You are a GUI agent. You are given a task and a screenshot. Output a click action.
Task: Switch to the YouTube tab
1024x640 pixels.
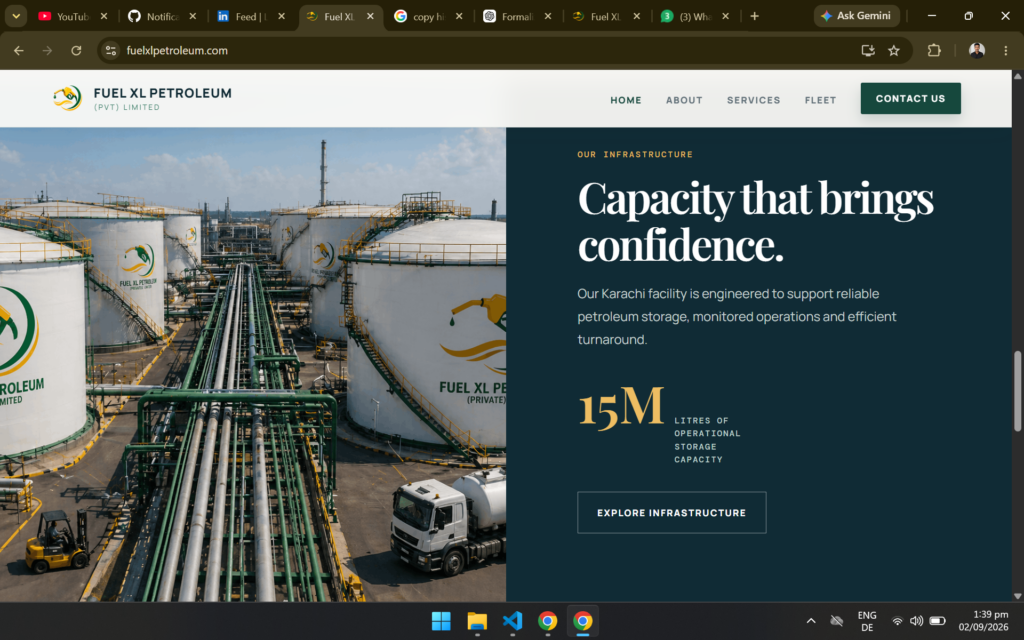click(x=63, y=16)
